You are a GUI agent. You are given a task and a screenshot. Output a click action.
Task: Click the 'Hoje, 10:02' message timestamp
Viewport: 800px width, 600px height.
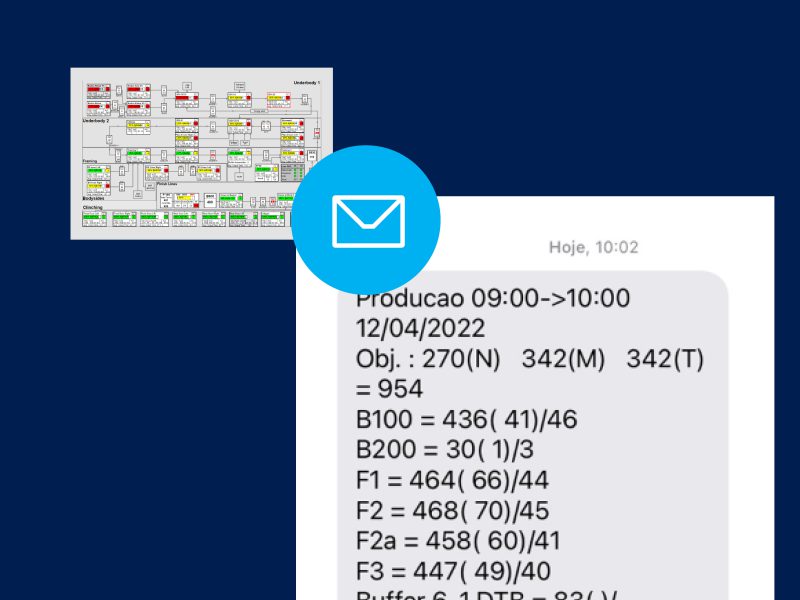coord(593,247)
